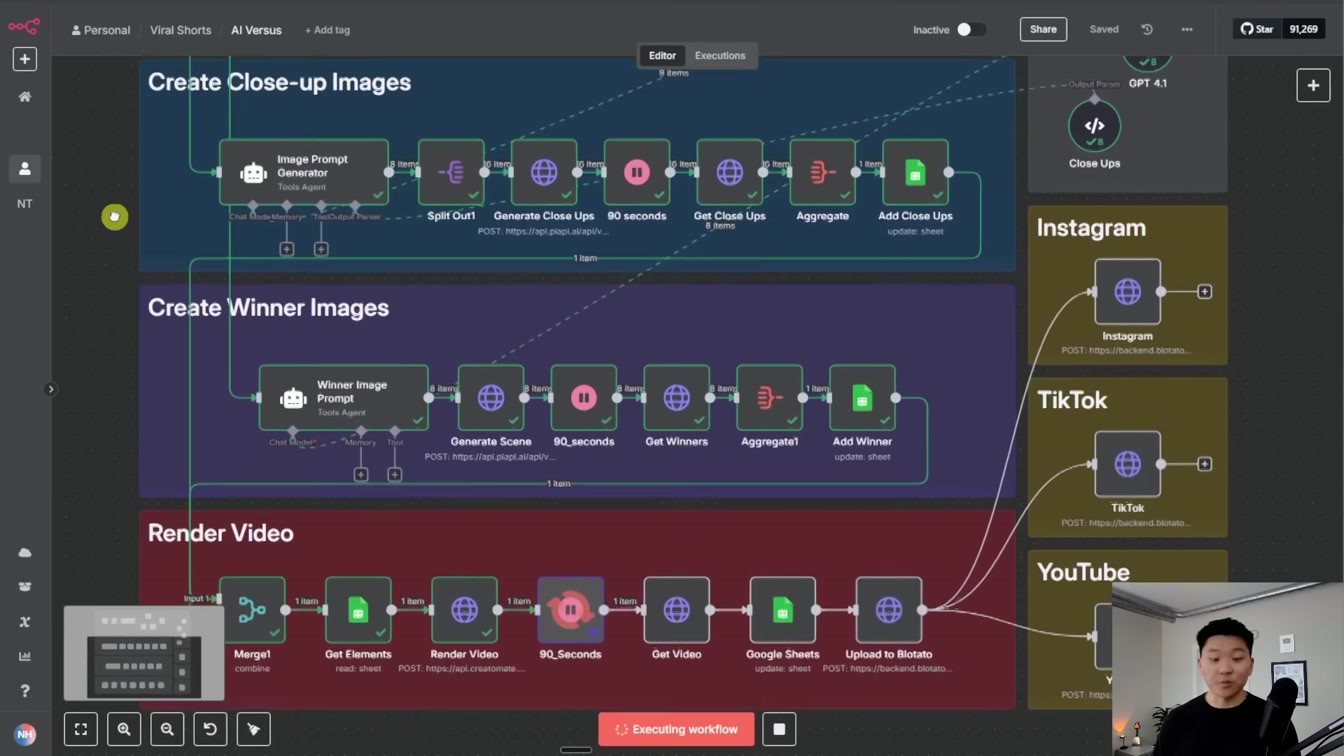The image size is (1344, 756).
Task: Open the Add Winner sheet node
Action: pos(862,398)
